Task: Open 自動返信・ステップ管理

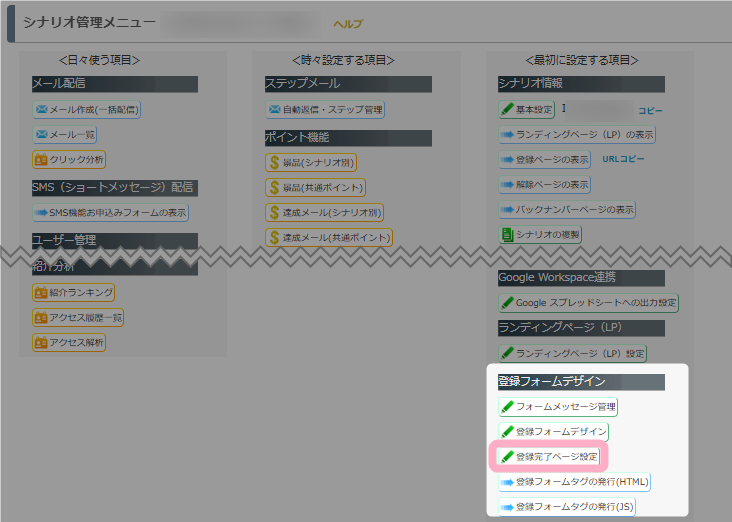Action: 324,109
